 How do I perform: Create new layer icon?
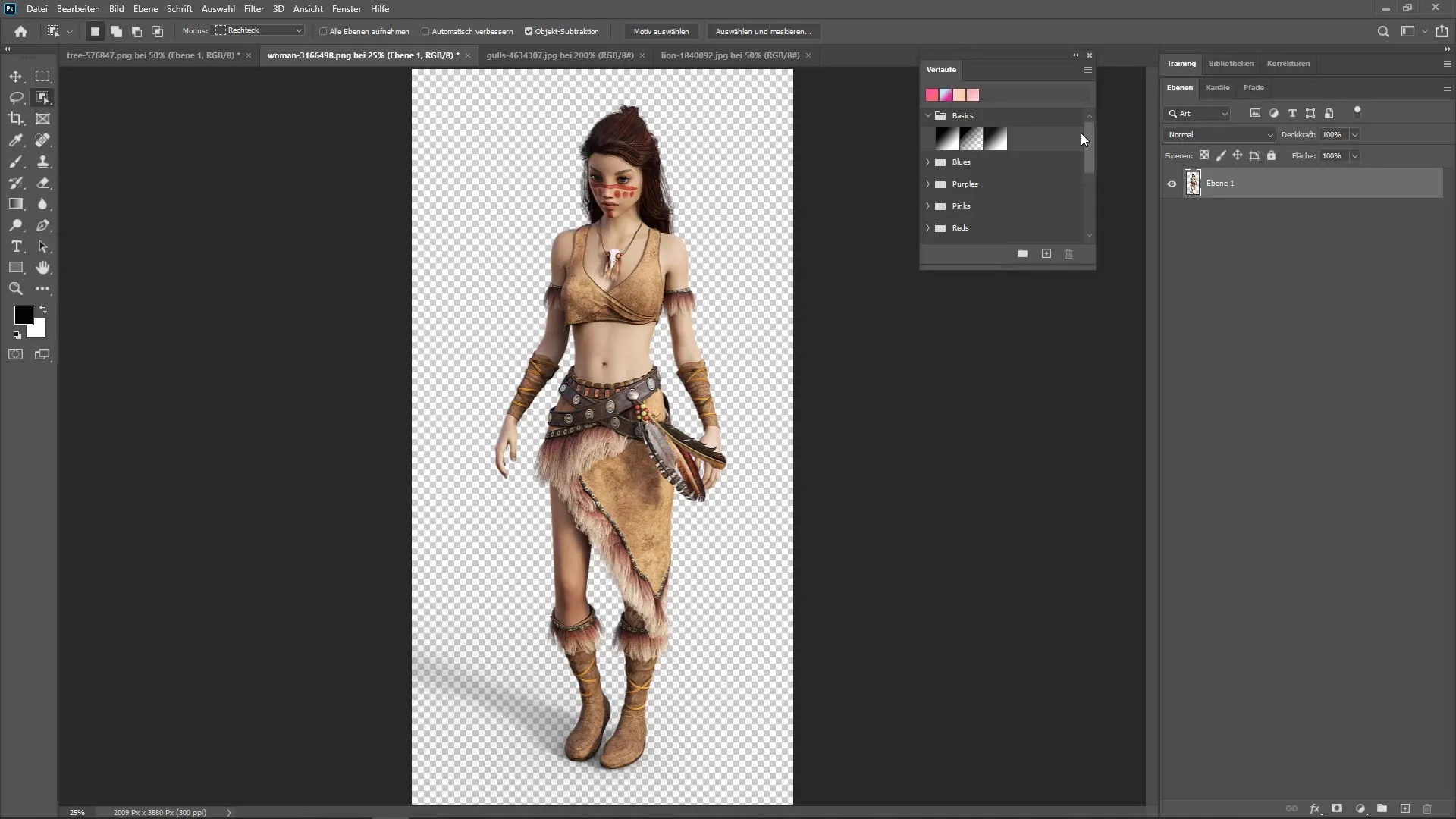point(1405,808)
